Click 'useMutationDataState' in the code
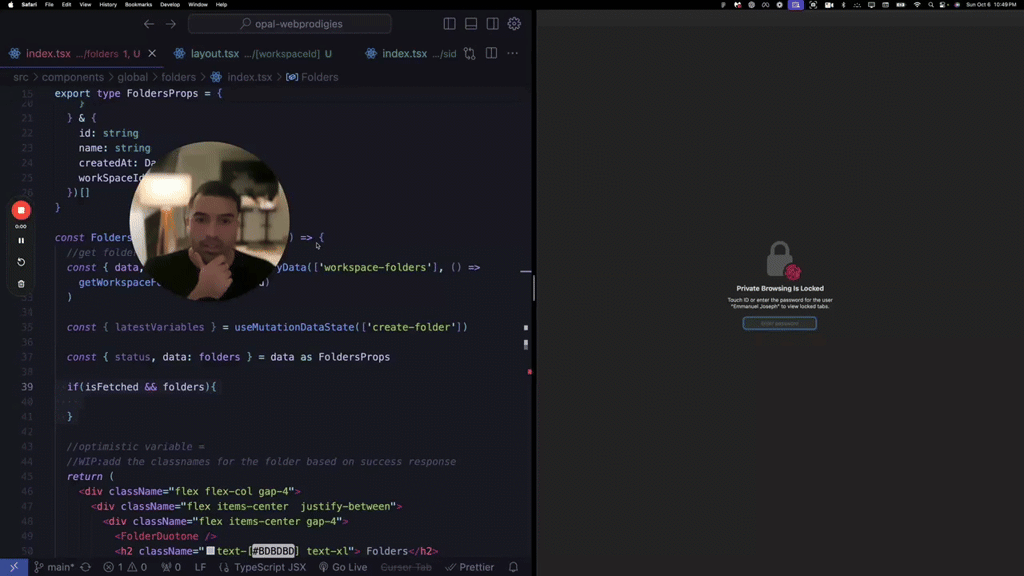Image resolution: width=1024 pixels, height=576 pixels. (x=295, y=327)
